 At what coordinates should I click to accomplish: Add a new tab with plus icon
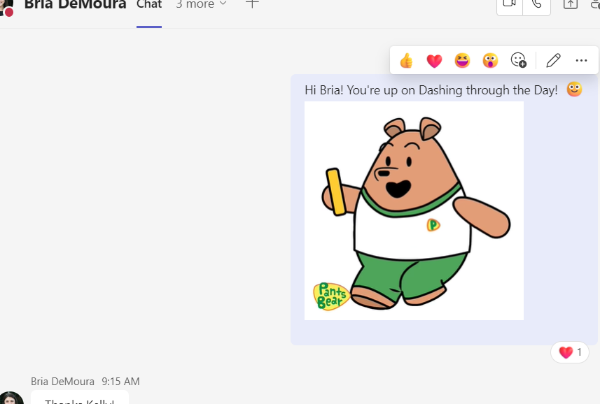click(252, 4)
